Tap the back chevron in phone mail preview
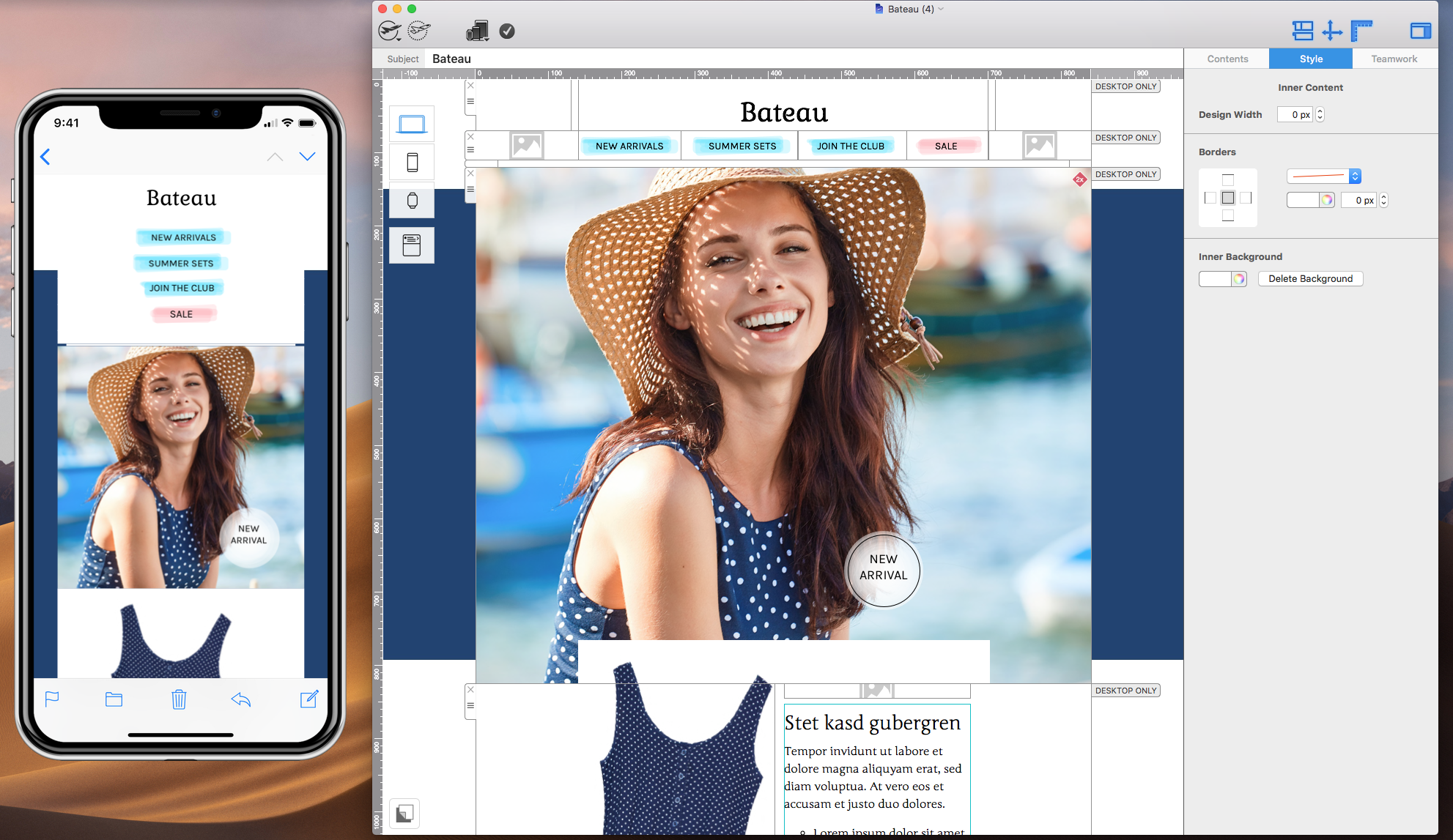 point(45,157)
